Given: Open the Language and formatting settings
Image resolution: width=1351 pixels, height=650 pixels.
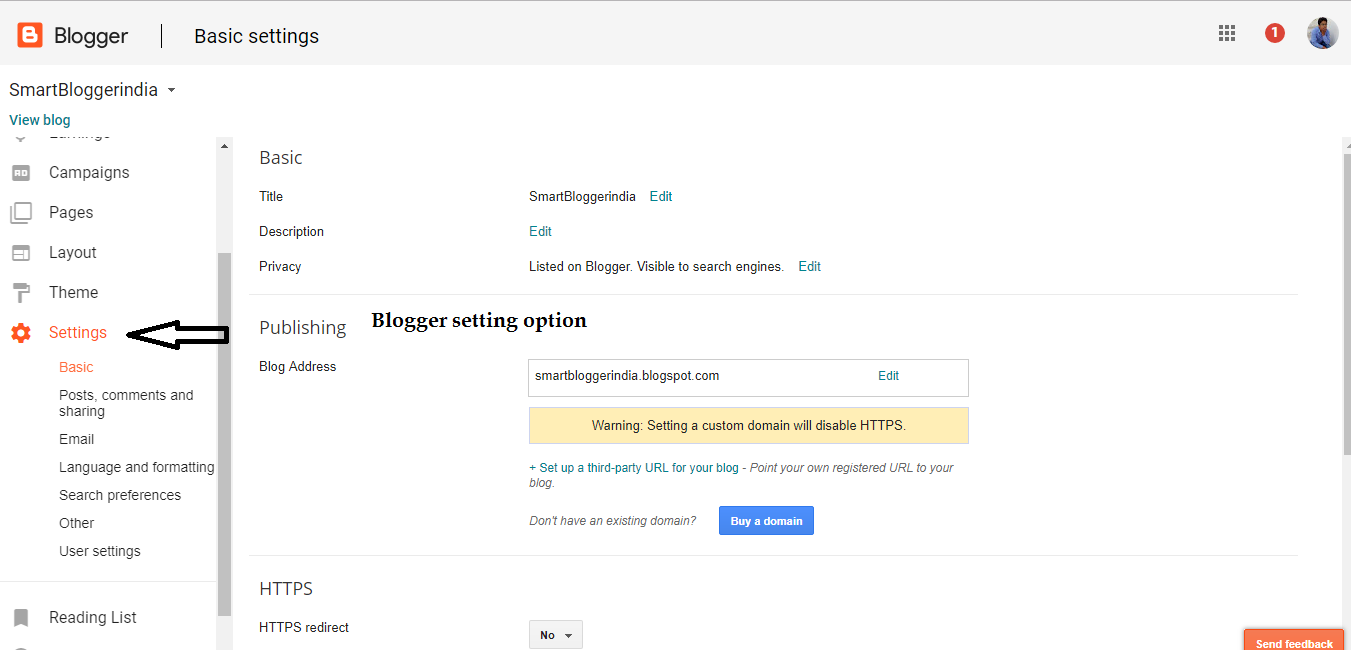Looking at the screenshot, I should pos(137,467).
